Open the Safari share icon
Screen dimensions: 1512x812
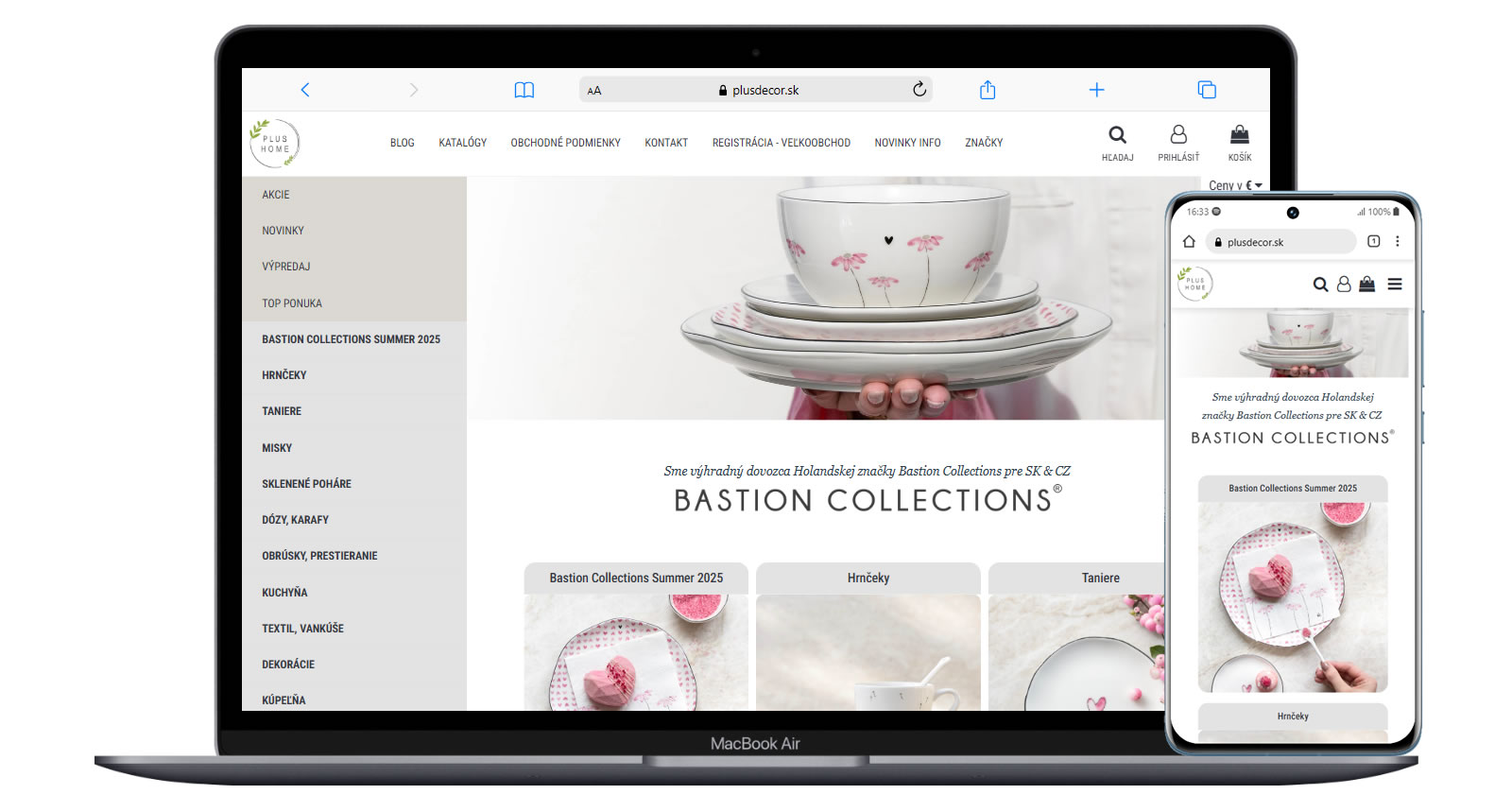tap(988, 89)
